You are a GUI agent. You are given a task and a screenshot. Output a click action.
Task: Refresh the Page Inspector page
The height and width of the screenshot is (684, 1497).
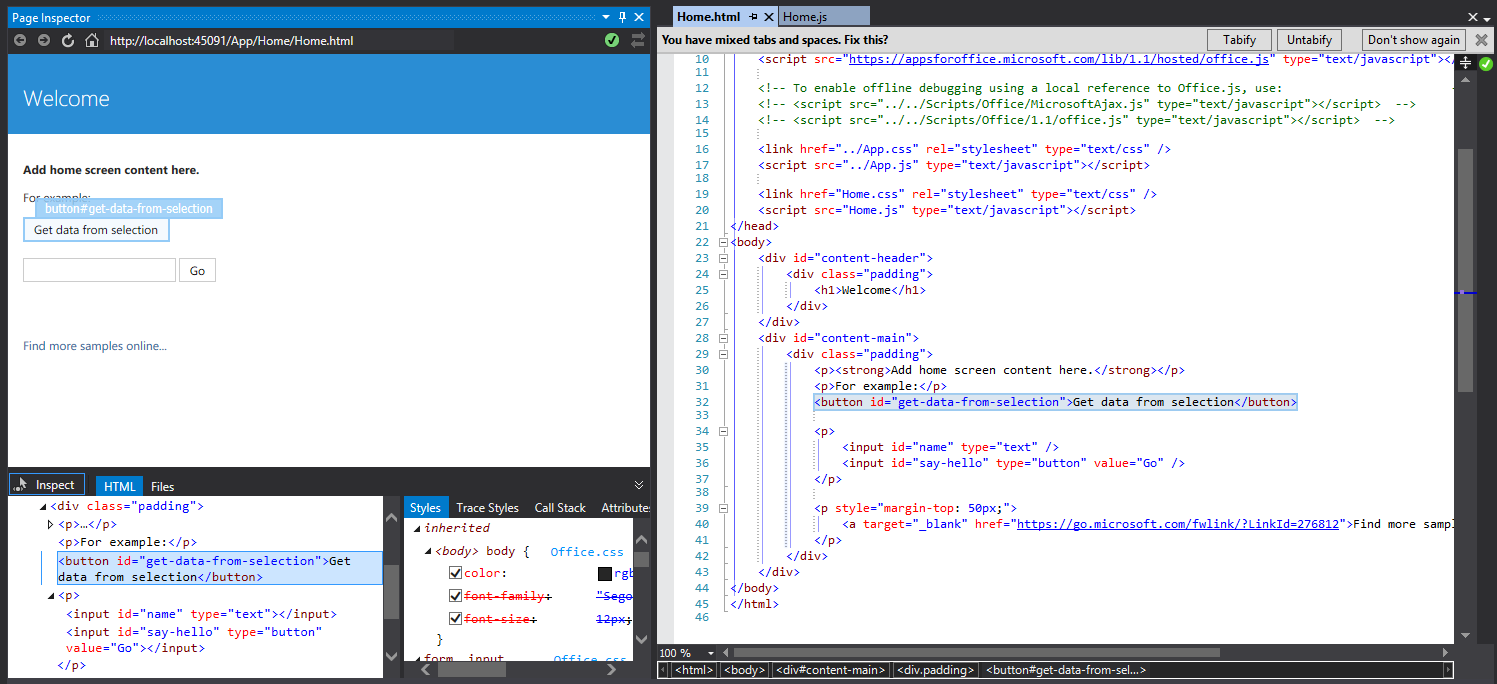coord(67,40)
